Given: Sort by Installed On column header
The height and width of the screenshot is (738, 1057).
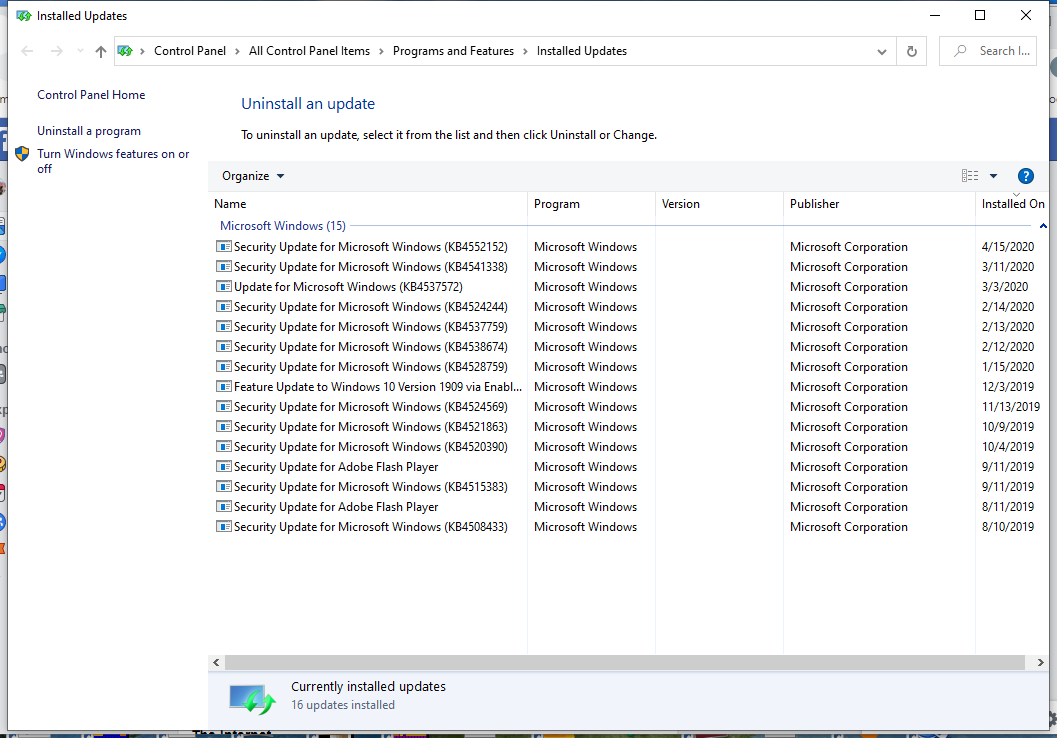Looking at the screenshot, I should [1013, 204].
